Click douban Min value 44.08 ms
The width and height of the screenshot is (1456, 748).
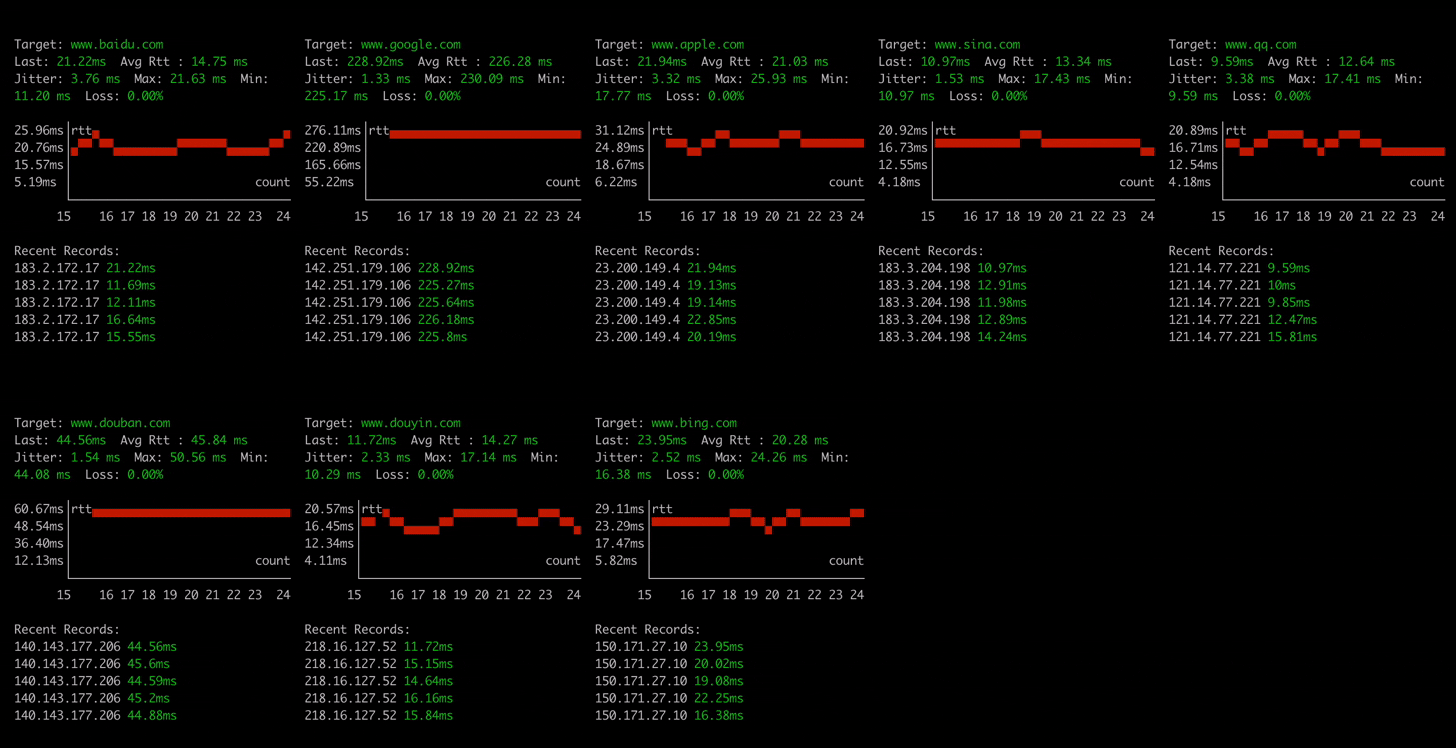[x=42, y=474]
